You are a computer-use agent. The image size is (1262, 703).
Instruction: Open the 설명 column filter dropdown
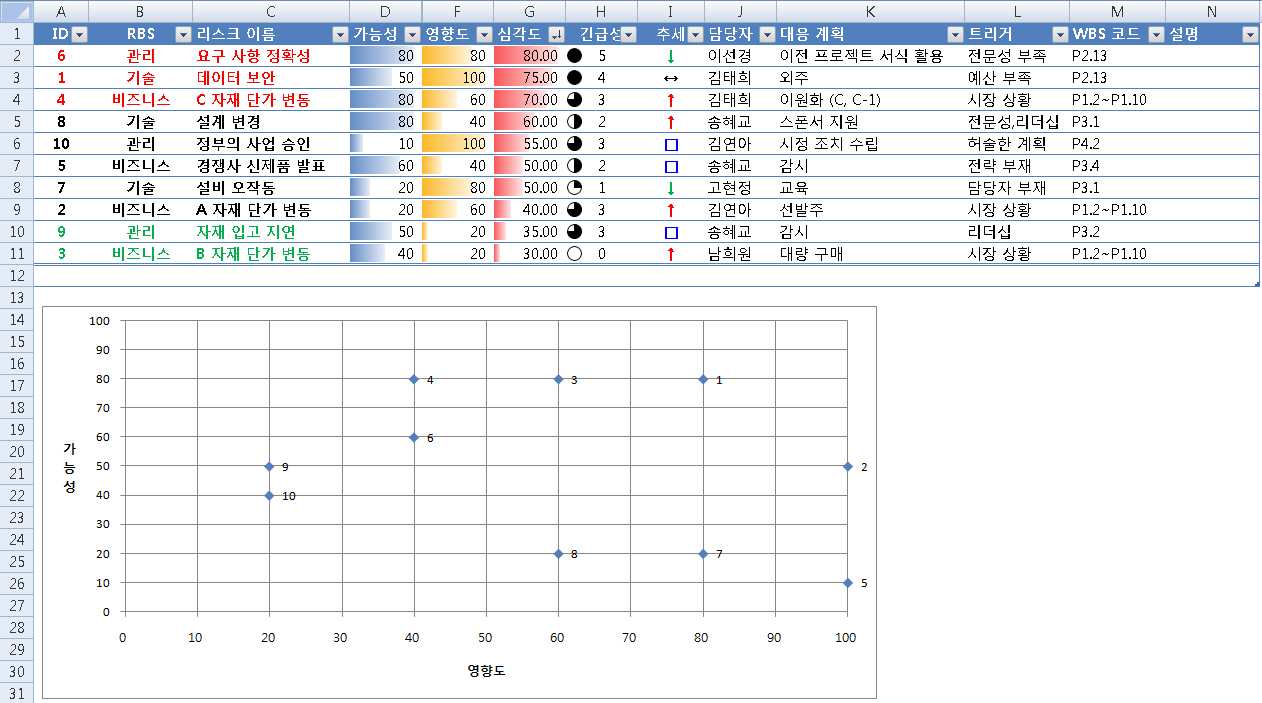[x=1249, y=34]
